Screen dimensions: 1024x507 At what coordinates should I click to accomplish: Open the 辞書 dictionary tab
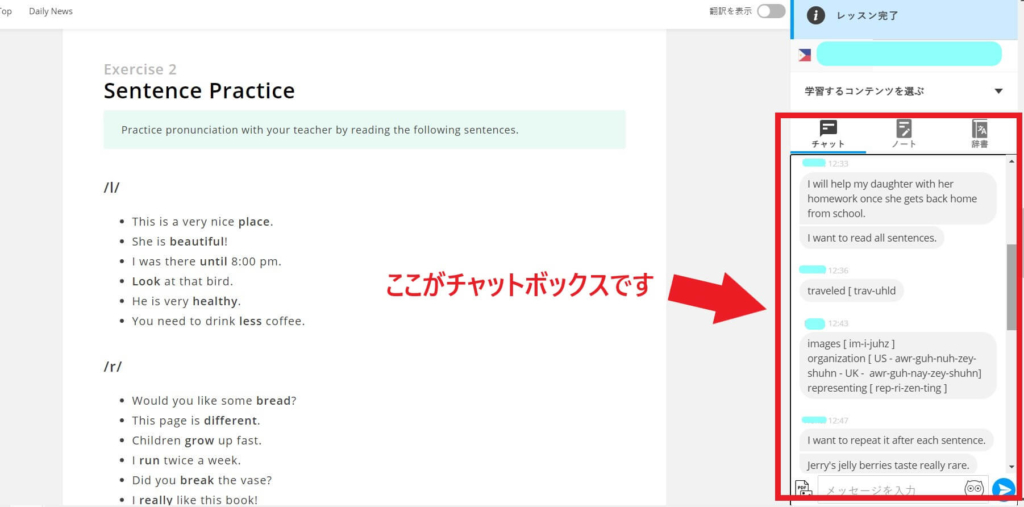pyautogui.click(x=979, y=135)
